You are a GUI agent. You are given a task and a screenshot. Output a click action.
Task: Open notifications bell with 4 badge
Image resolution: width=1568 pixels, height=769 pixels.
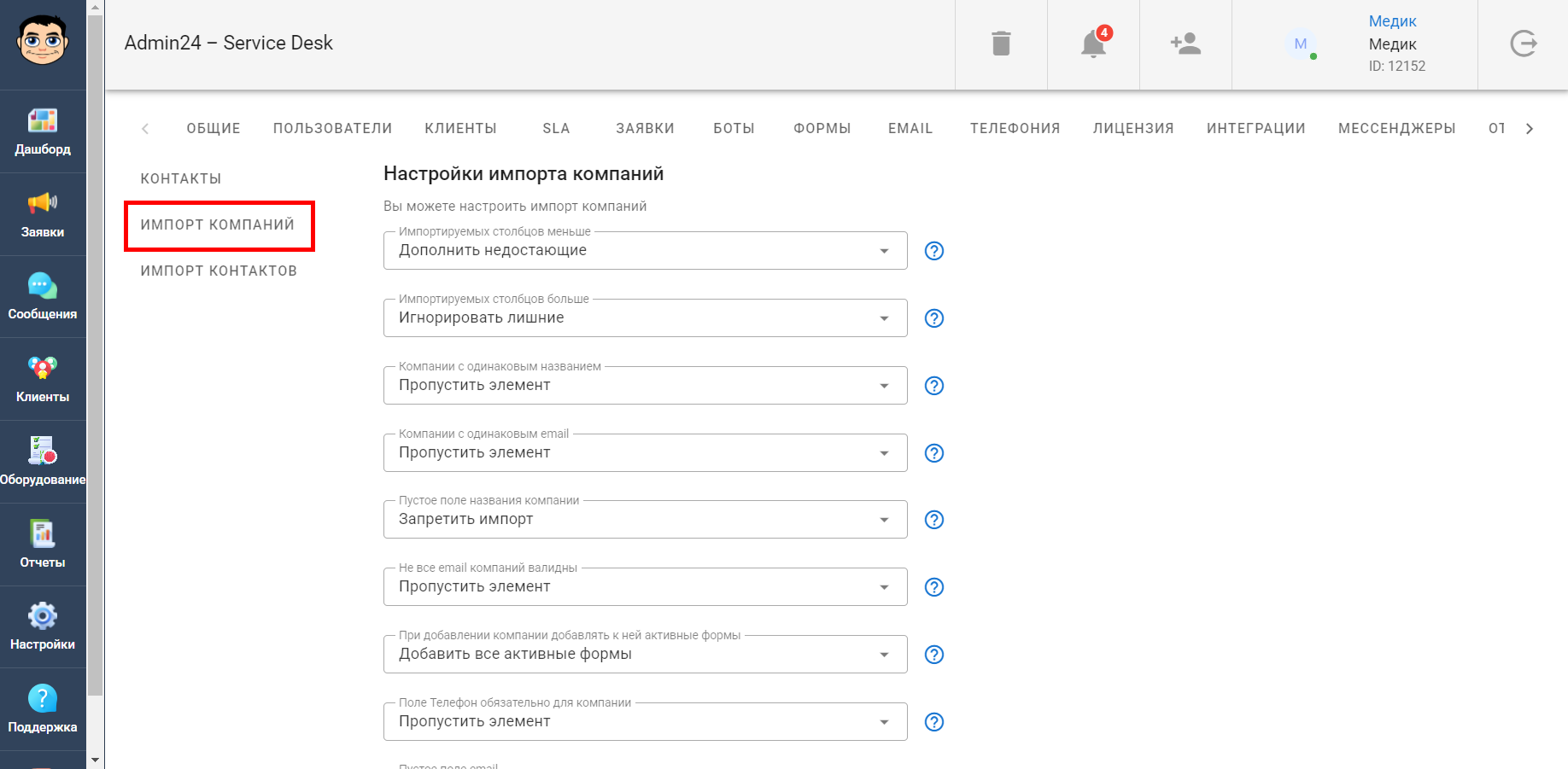coord(1094,44)
